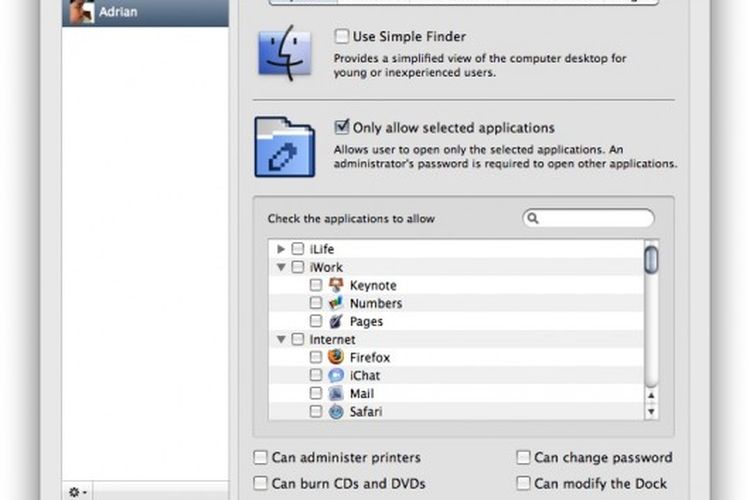Allow iChat via its checkbox
This screenshot has width=750, height=500.
pyautogui.click(x=316, y=375)
